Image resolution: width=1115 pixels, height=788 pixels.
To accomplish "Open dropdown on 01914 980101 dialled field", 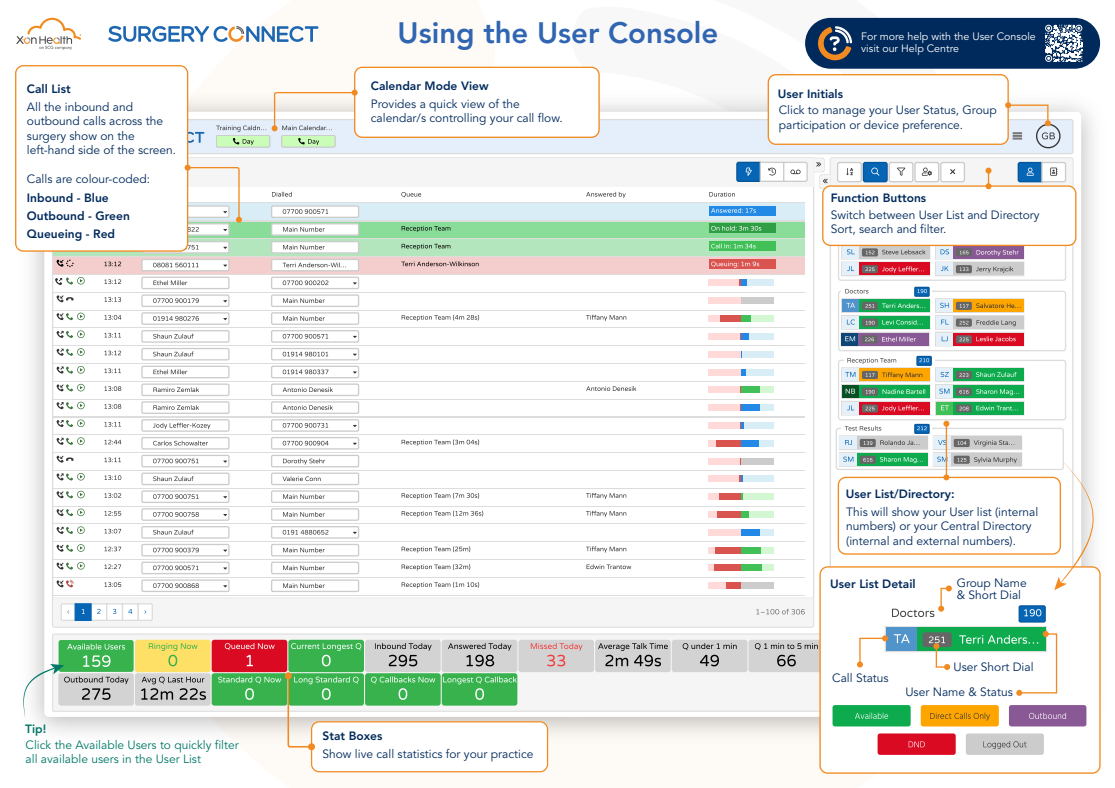I will click(x=354, y=354).
